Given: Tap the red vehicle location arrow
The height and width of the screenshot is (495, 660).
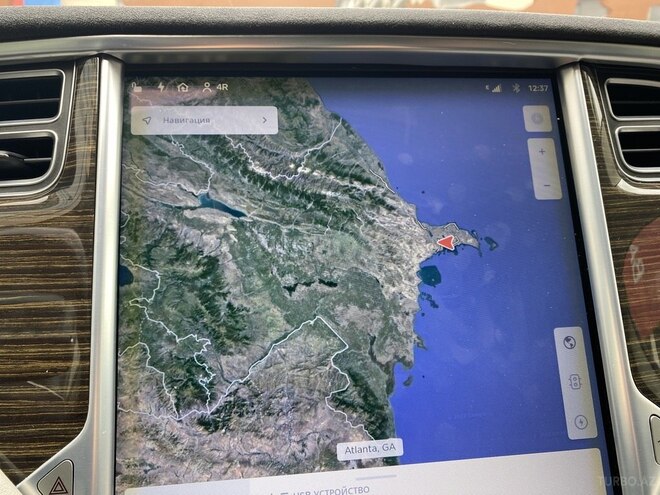Looking at the screenshot, I should (x=446, y=242).
